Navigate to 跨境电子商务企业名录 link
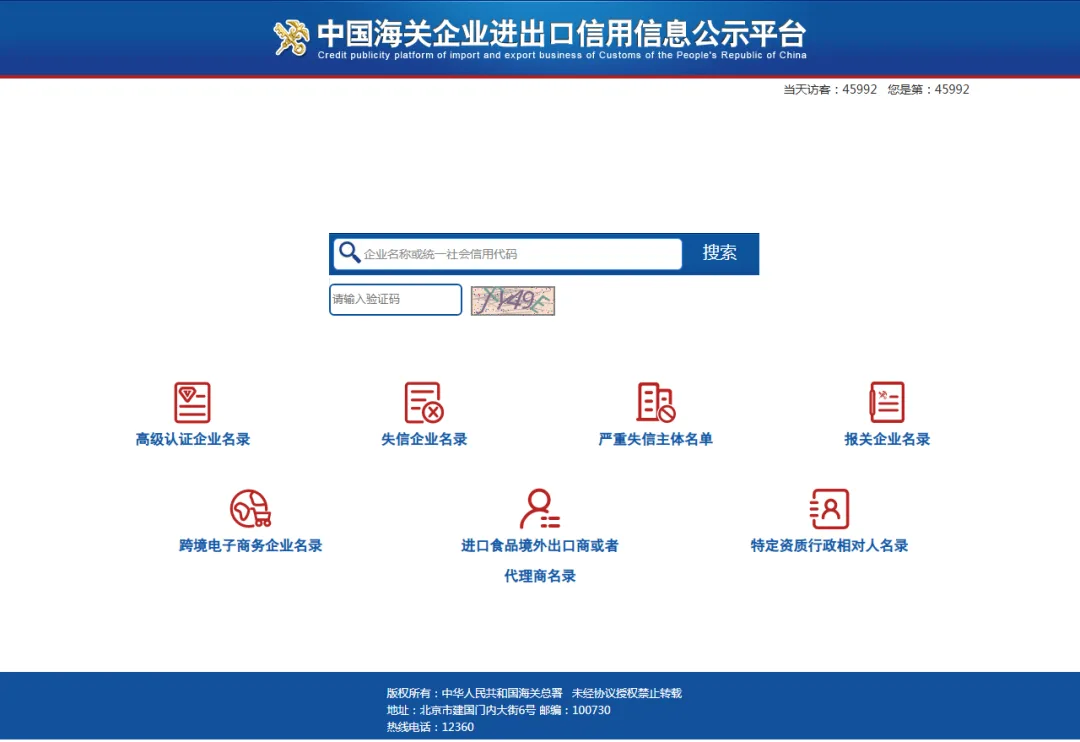The image size is (1080, 742). point(251,546)
